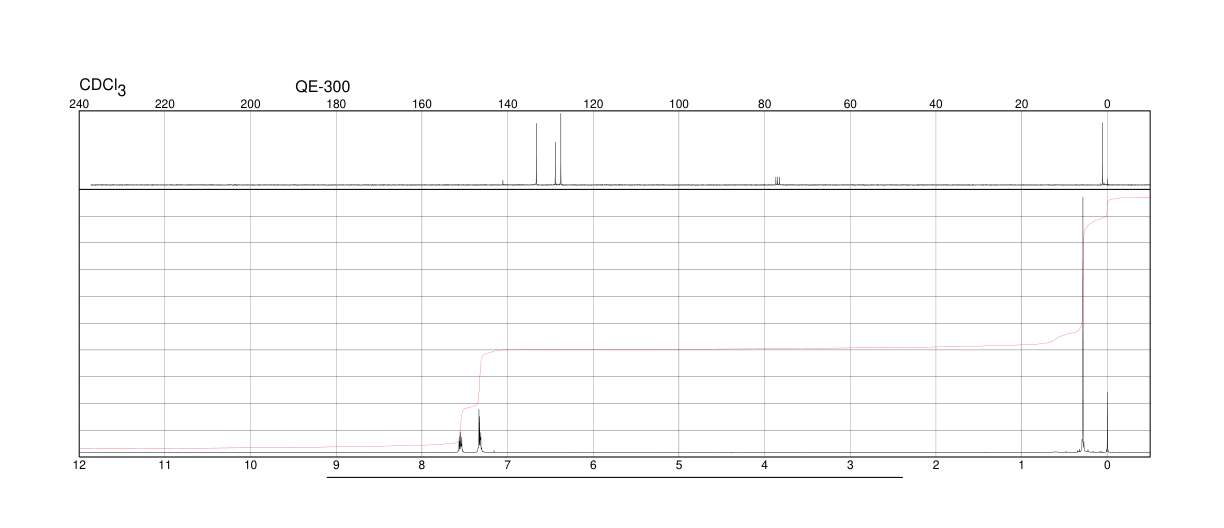
Task: Click the CDCl3 solvent label
Action: pyautogui.click(x=103, y=87)
